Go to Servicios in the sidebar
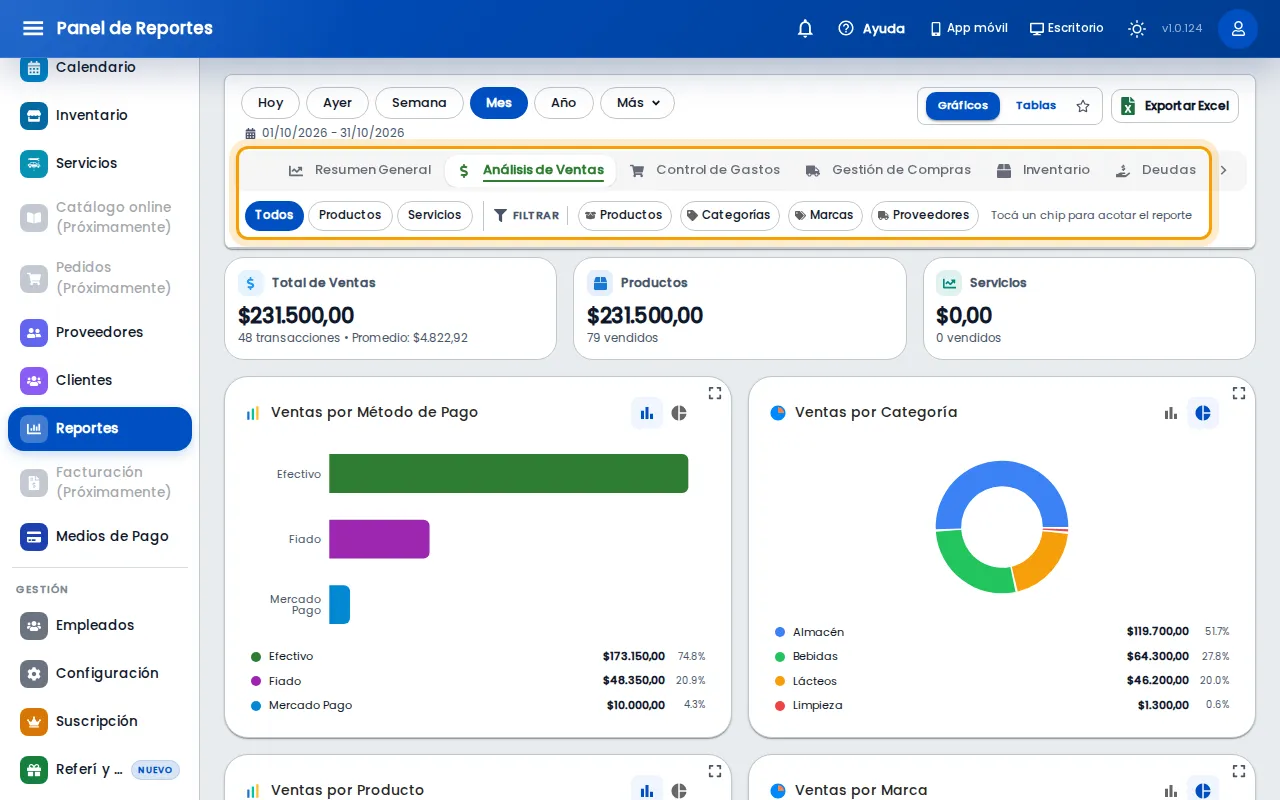 click(100, 163)
